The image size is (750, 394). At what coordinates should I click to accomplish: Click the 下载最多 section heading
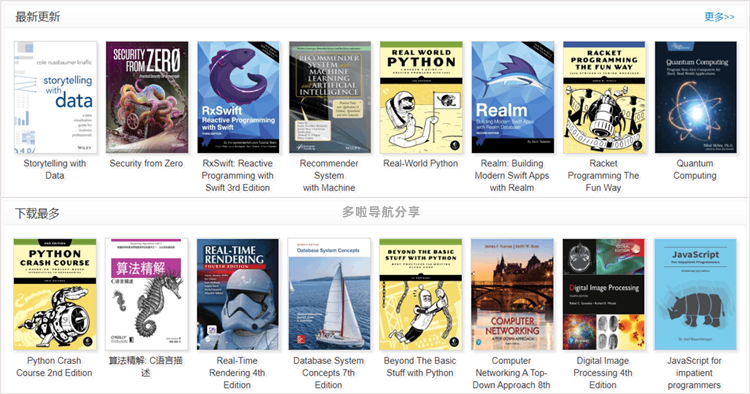coord(37,213)
